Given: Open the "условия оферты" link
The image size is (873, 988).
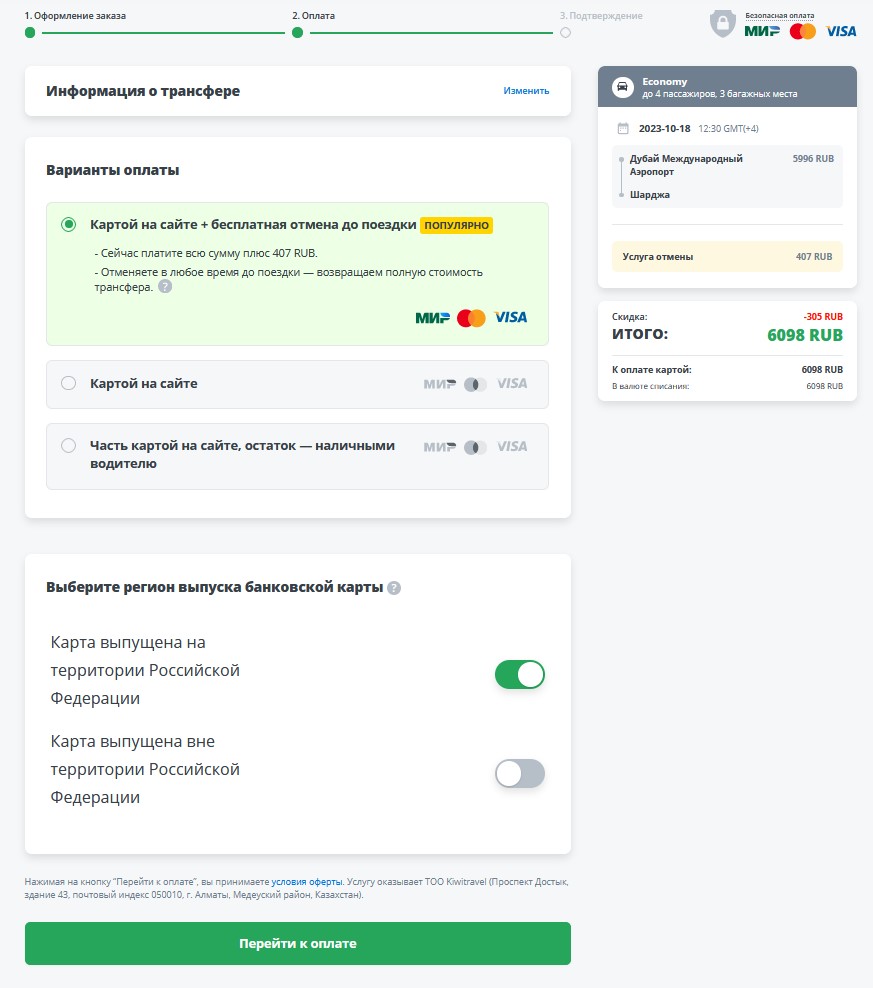Looking at the screenshot, I should coord(307,882).
